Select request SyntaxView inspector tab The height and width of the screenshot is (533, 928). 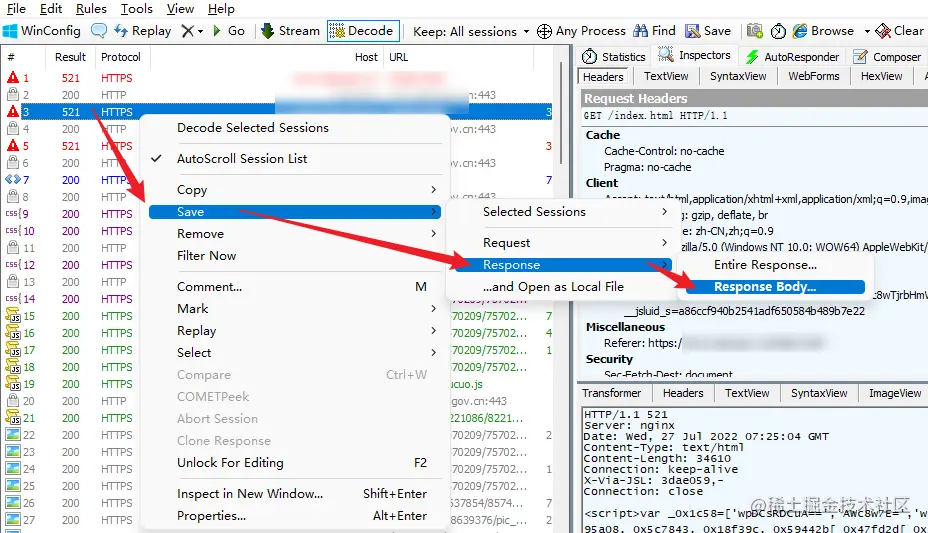click(738, 76)
